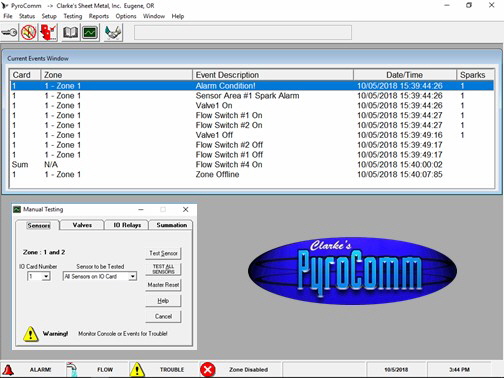Select the Flow Switch #2 Off row
504x378 pixels.
[x=252, y=145]
